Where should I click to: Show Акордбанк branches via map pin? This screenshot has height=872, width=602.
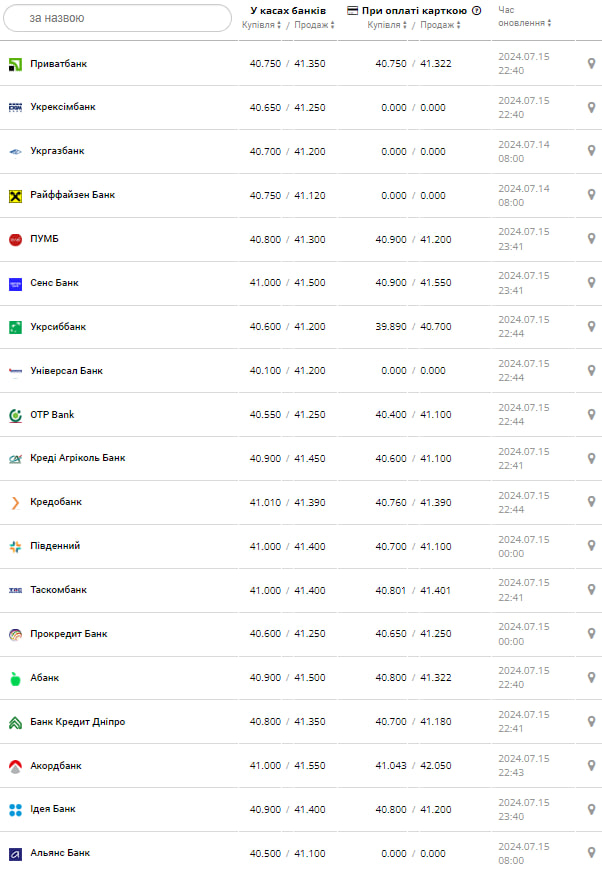(591, 766)
